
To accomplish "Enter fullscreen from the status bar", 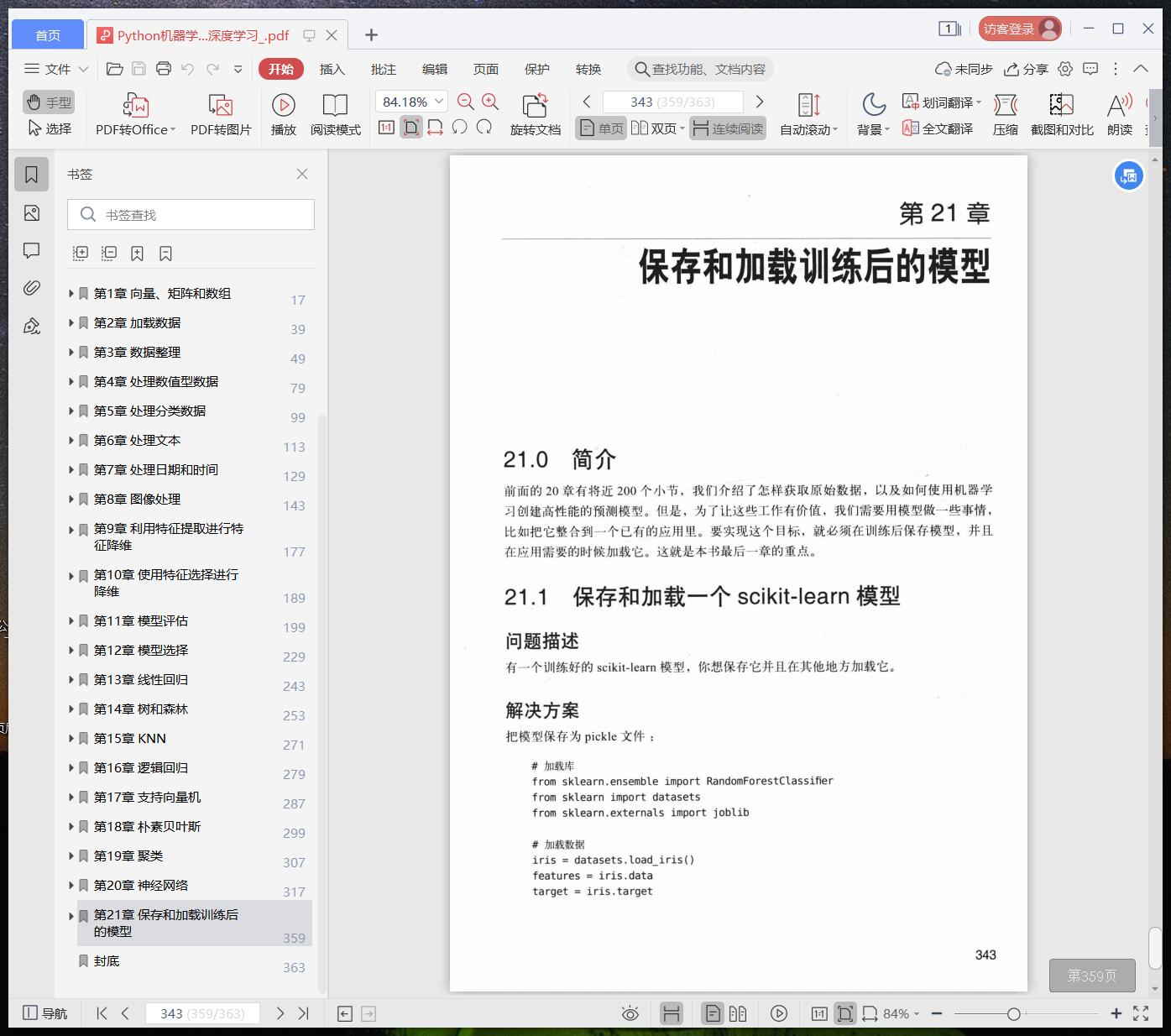I will pos(1141,1013).
